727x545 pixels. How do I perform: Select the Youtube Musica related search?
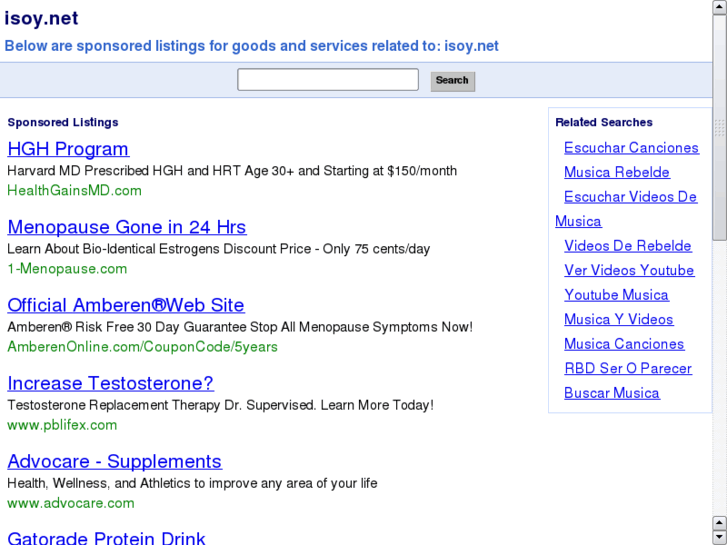pyautogui.click(x=616, y=295)
